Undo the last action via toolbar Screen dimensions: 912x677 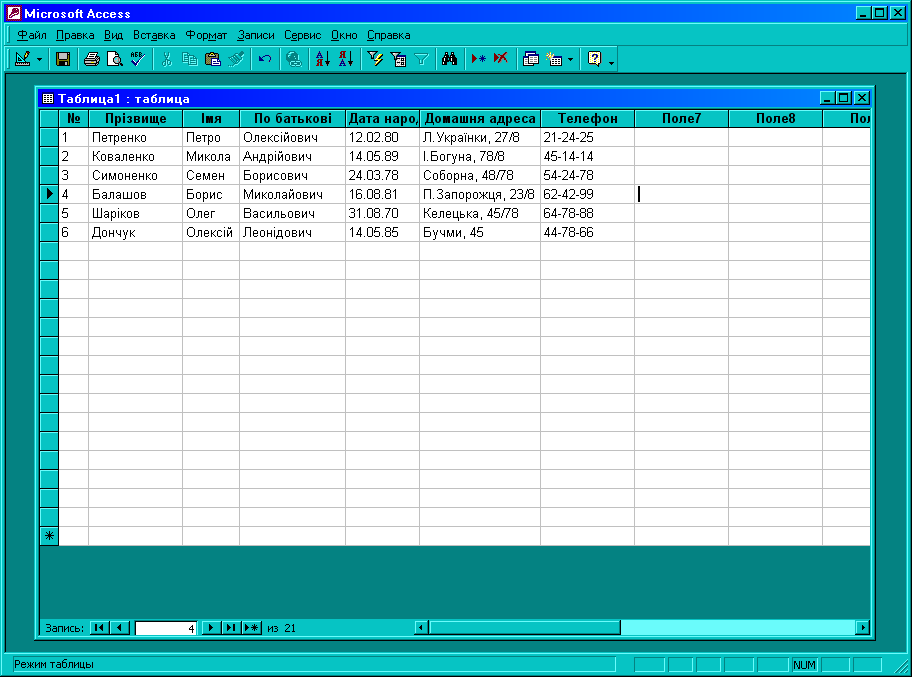(x=265, y=59)
